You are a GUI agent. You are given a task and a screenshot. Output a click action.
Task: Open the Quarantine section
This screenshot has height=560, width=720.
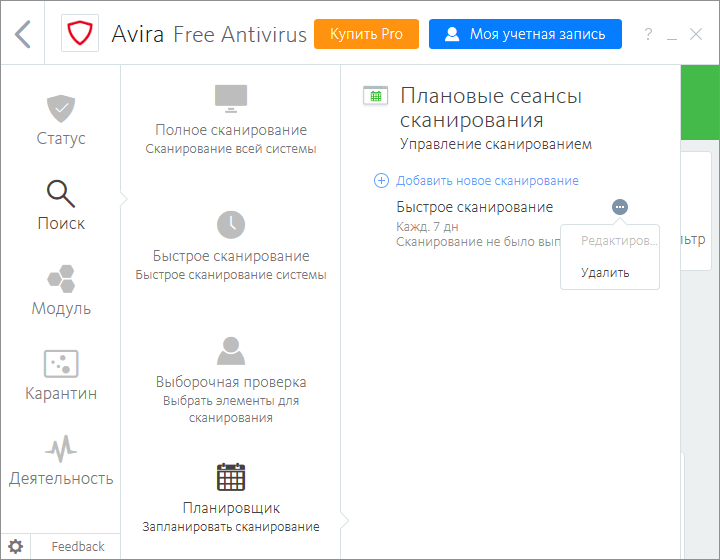(x=61, y=375)
